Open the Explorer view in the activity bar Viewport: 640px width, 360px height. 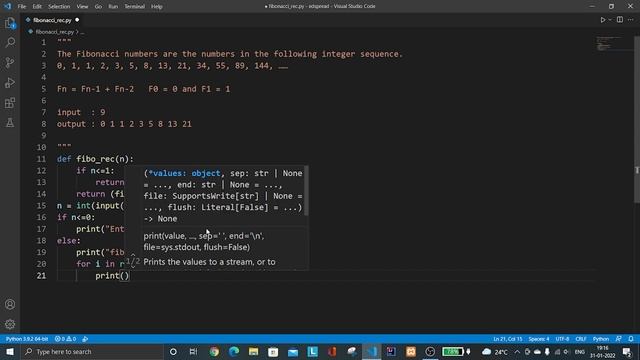[10, 23]
